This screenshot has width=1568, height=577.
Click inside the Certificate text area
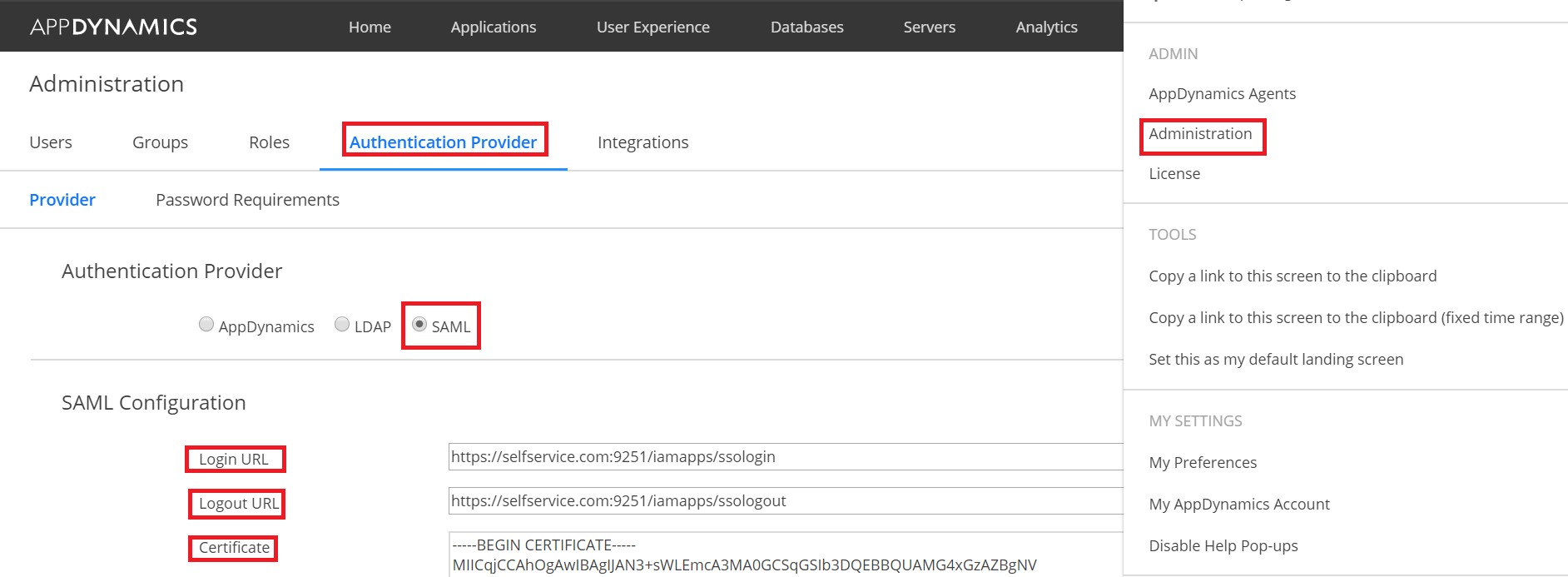click(782, 555)
